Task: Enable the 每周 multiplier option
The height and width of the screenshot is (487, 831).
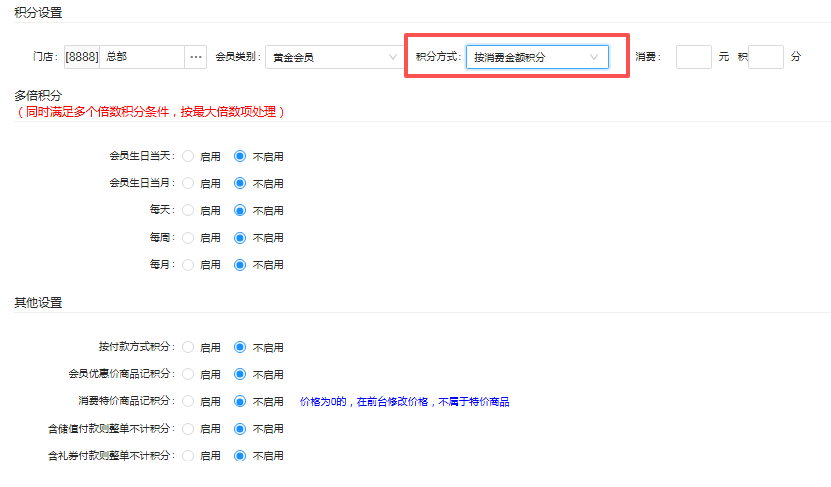Action: tap(188, 237)
